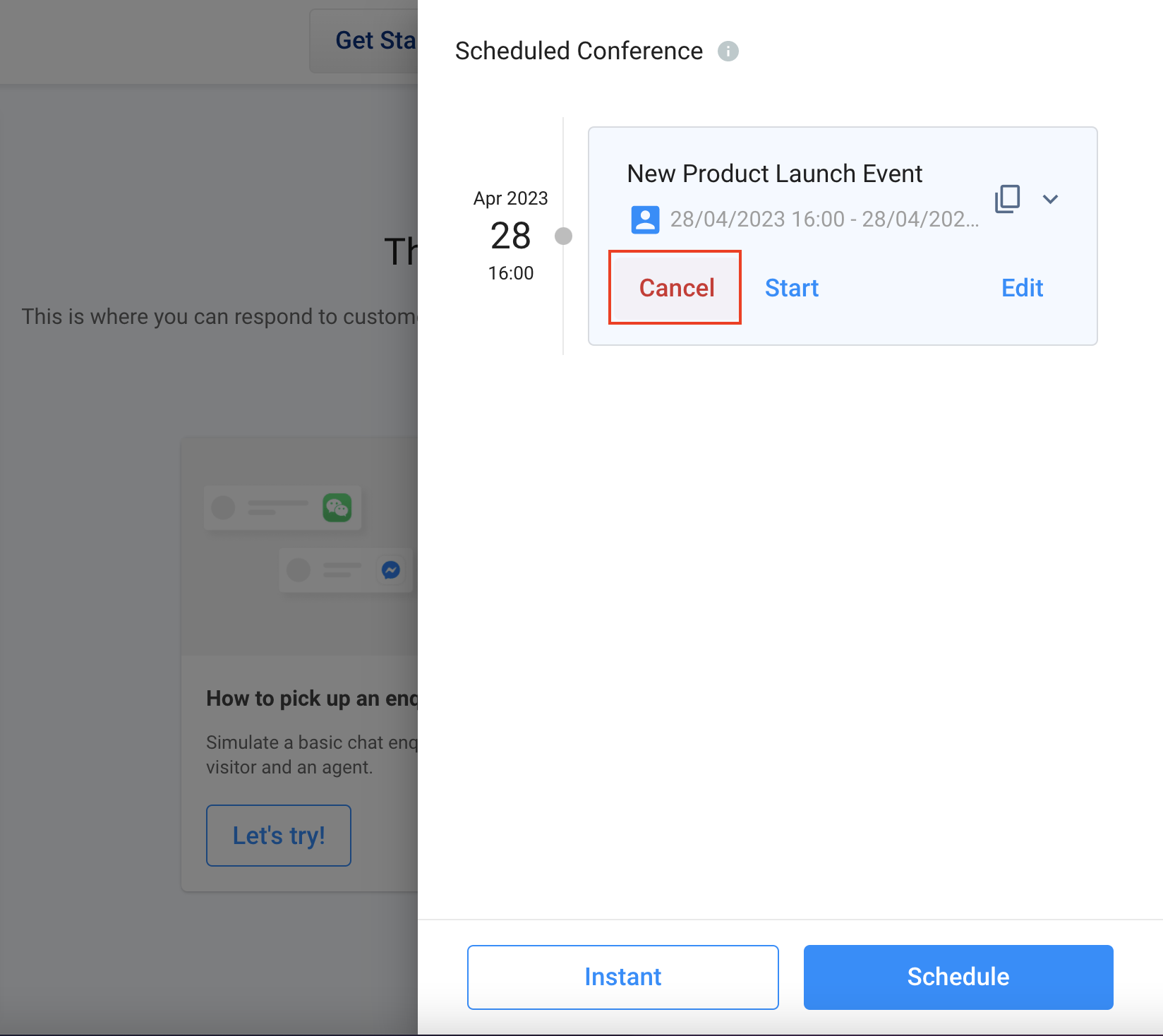Expand the conference card with the chevron
This screenshot has height=1036, width=1163.
click(1050, 199)
